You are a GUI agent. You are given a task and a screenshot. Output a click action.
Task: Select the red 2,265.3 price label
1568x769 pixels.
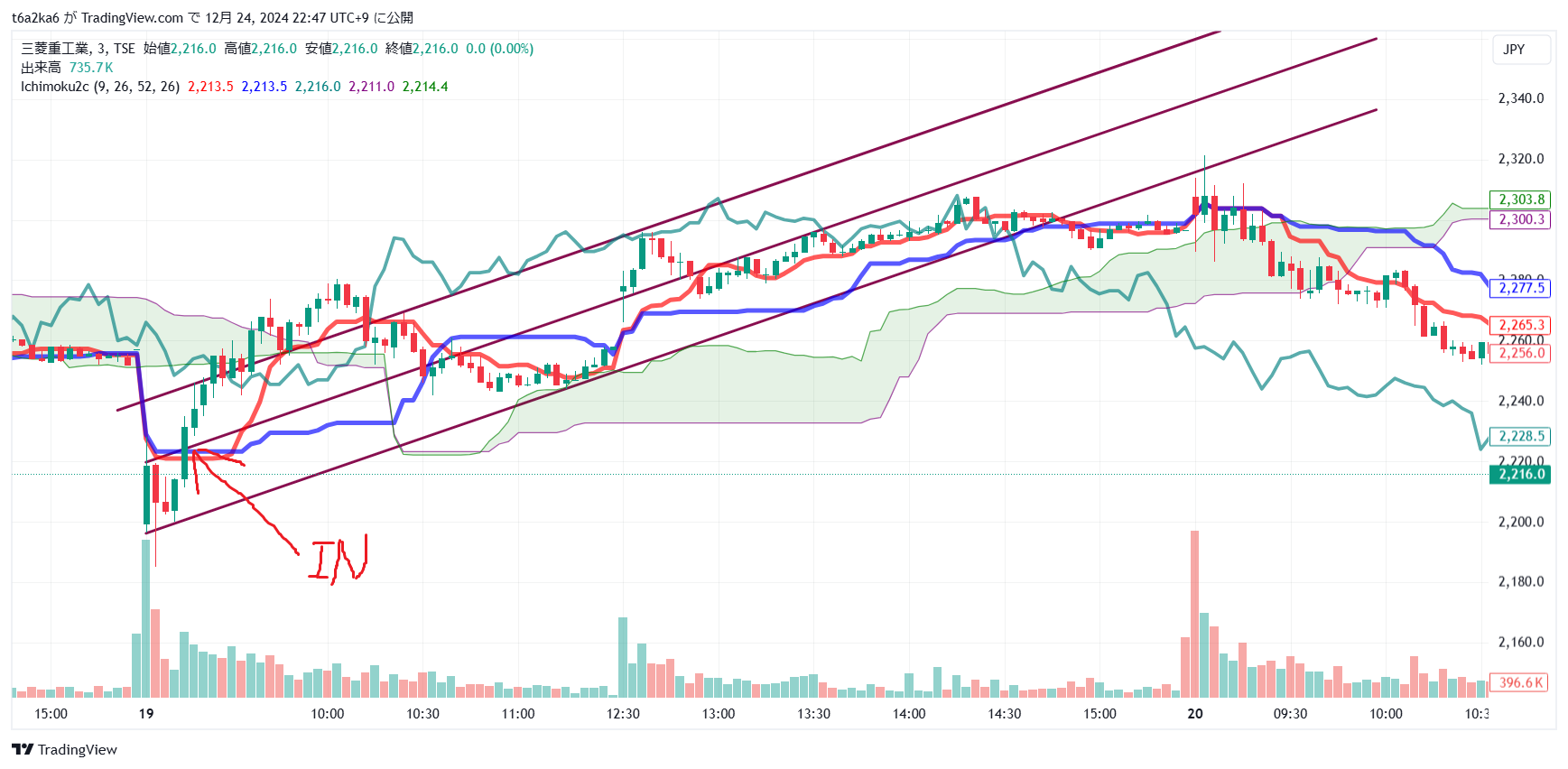click(x=1519, y=325)
